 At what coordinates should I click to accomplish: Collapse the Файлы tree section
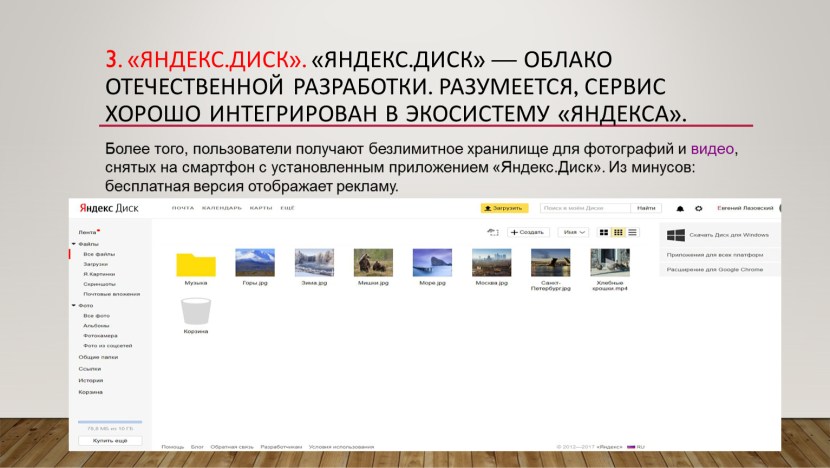(73, 244)
